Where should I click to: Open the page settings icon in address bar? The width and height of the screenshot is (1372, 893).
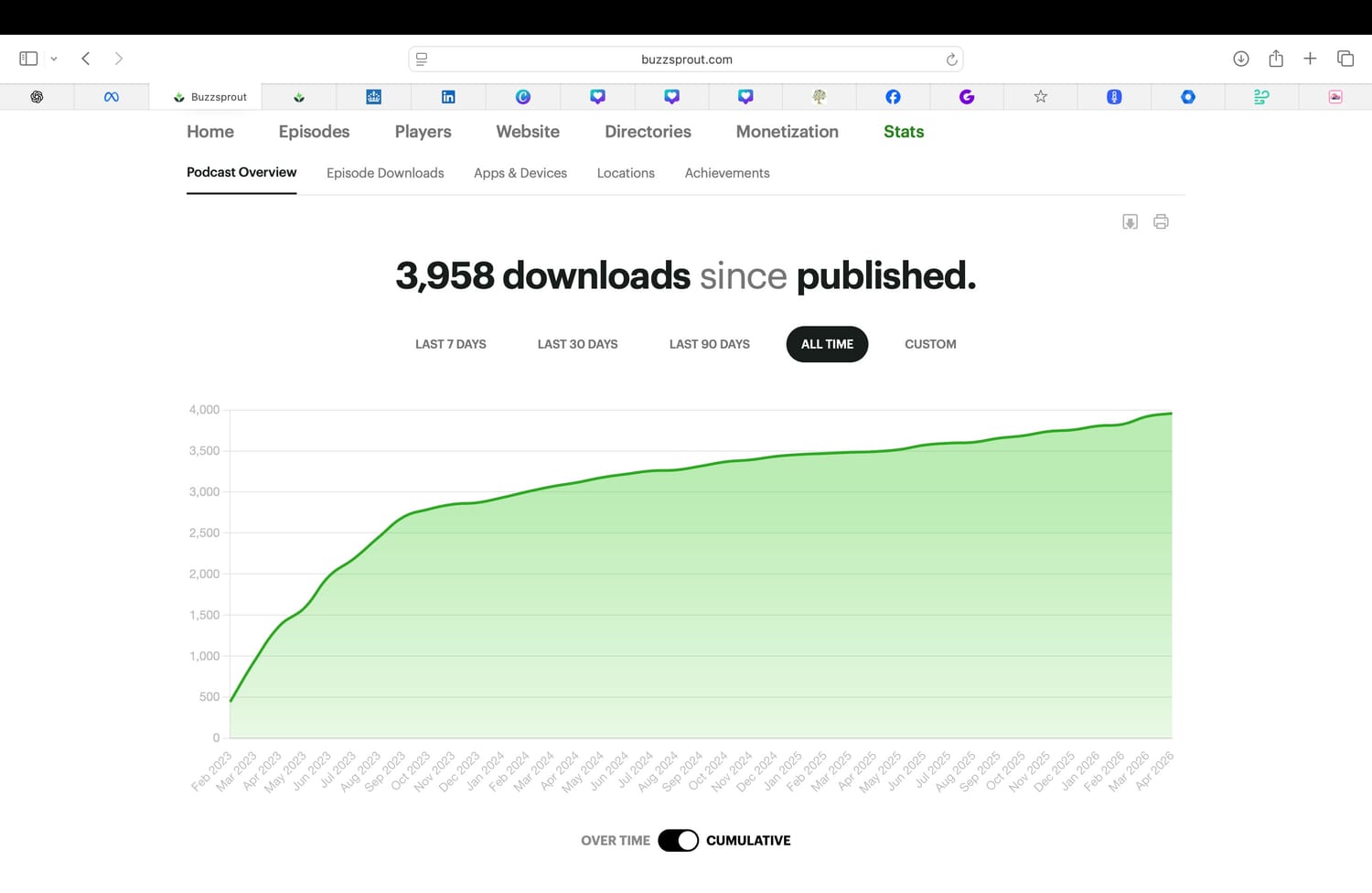click(x=422, y=59)
